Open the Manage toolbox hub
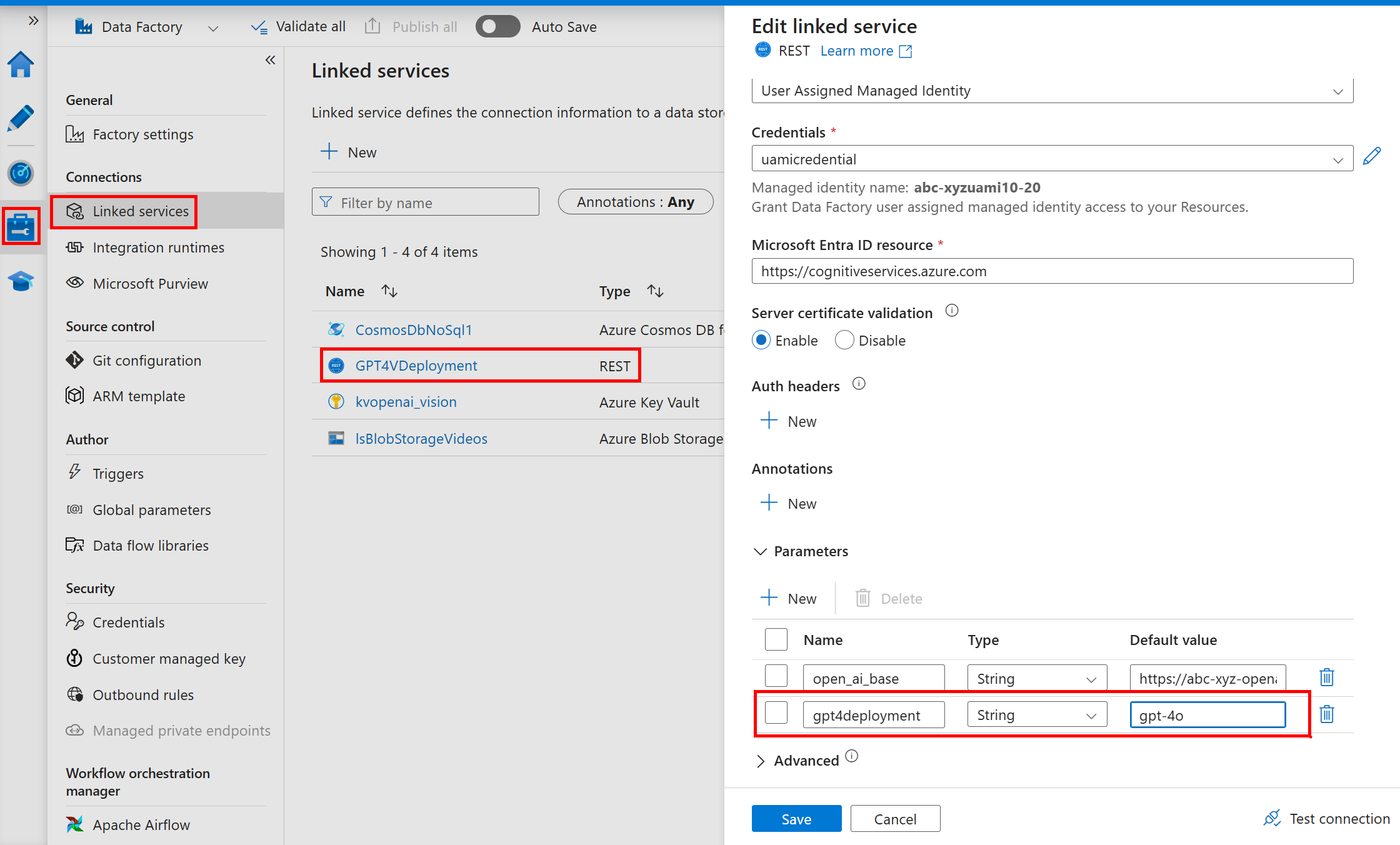Image resolution: width=1400 pixels, height=845 pixels. [x=21, y=226]
